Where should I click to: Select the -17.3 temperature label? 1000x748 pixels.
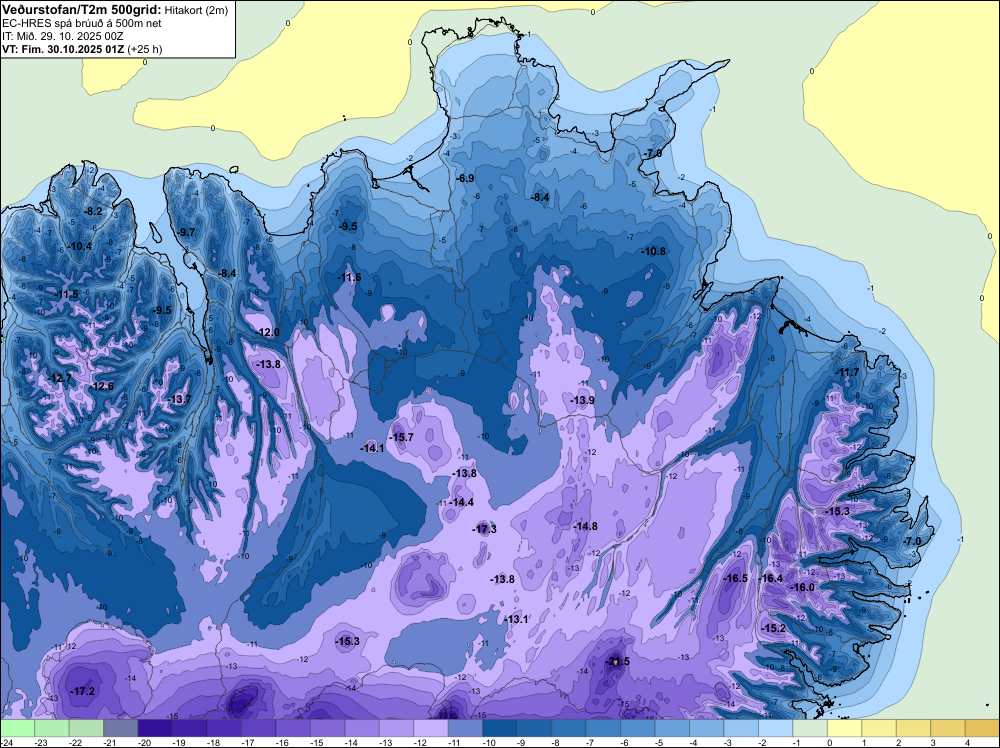(485, 529)
